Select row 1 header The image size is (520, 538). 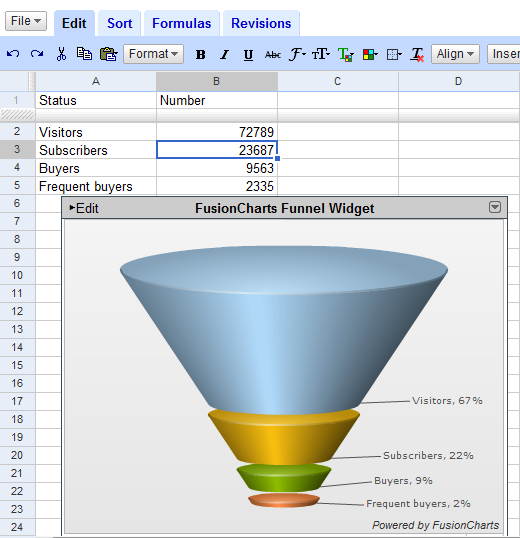tap(17, 100)
